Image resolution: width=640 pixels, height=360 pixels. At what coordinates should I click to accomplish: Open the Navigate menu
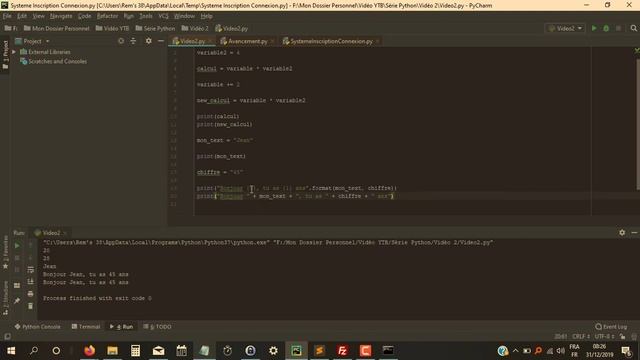[x=61, y=16]
